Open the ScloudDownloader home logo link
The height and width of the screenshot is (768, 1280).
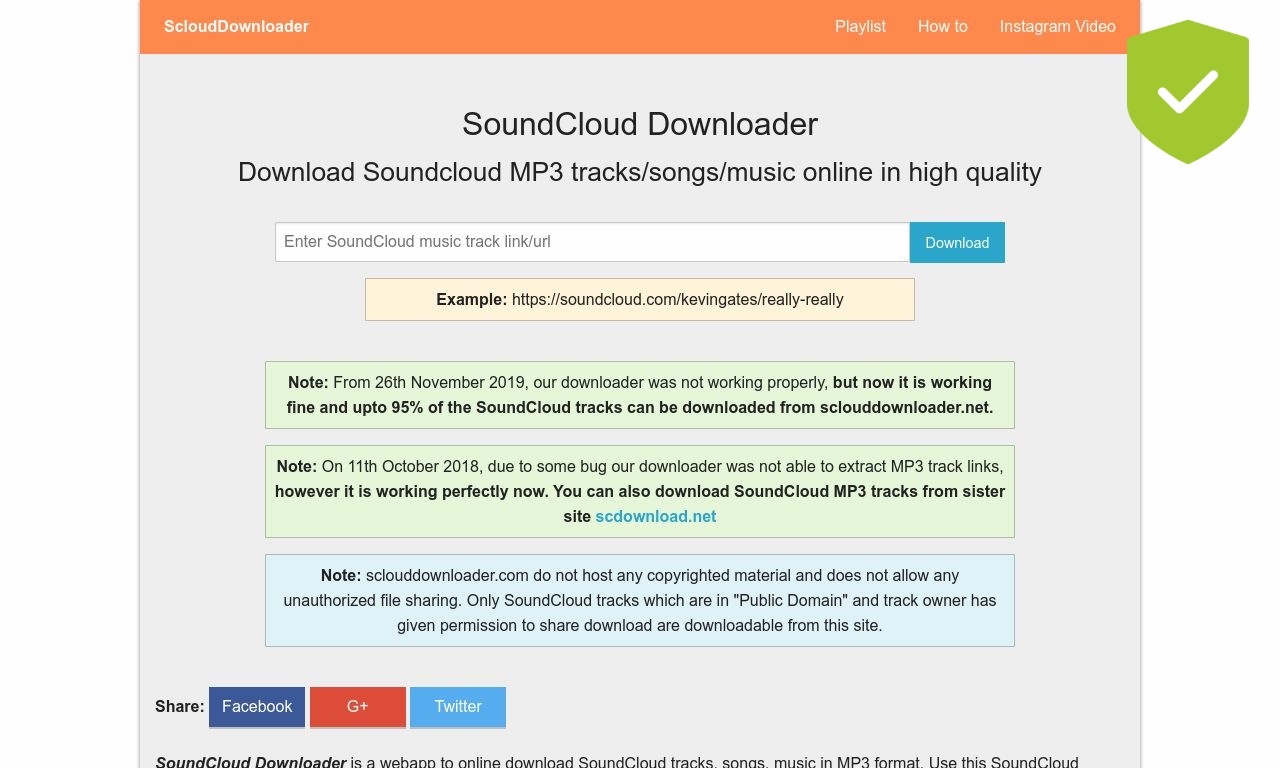point(236,27)
